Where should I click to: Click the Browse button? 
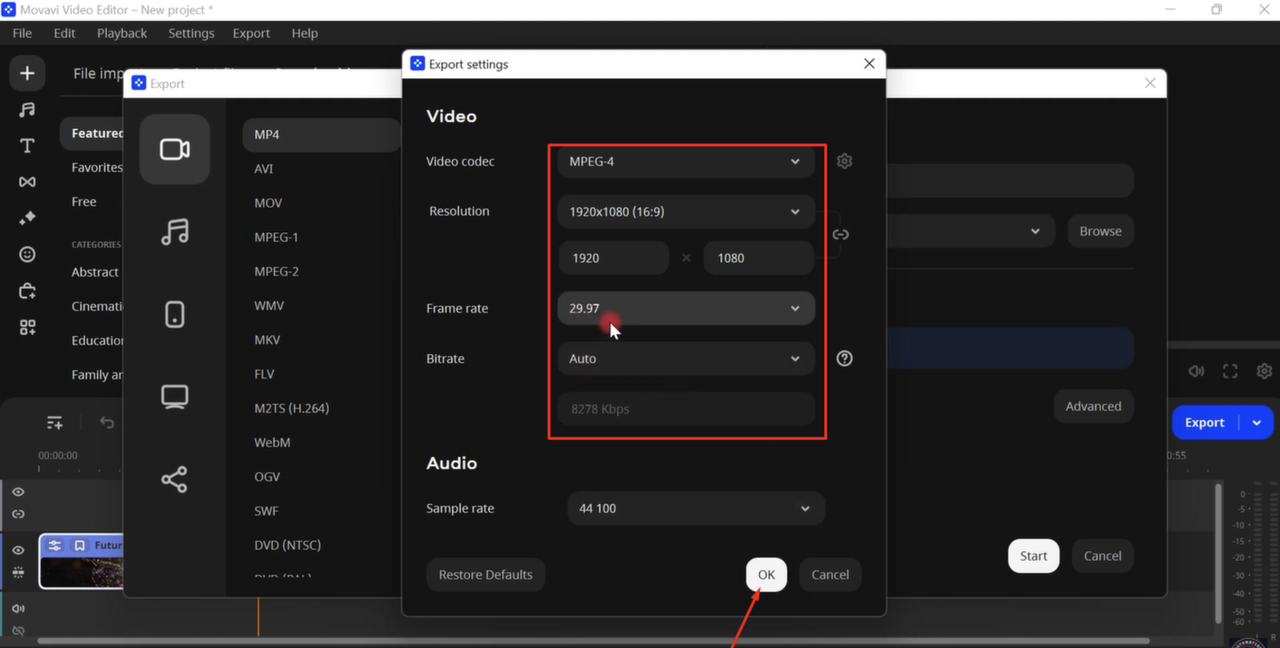1100,231
